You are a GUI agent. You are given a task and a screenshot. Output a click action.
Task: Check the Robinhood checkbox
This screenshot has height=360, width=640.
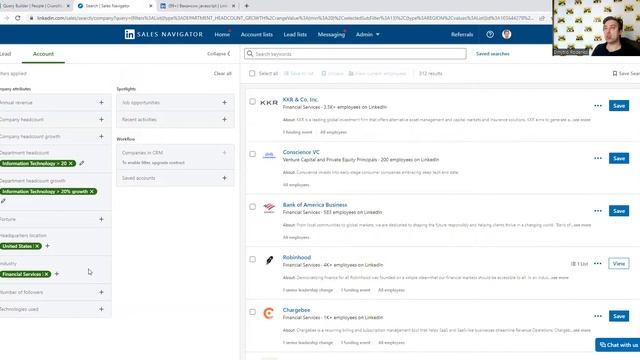[253, 260]
